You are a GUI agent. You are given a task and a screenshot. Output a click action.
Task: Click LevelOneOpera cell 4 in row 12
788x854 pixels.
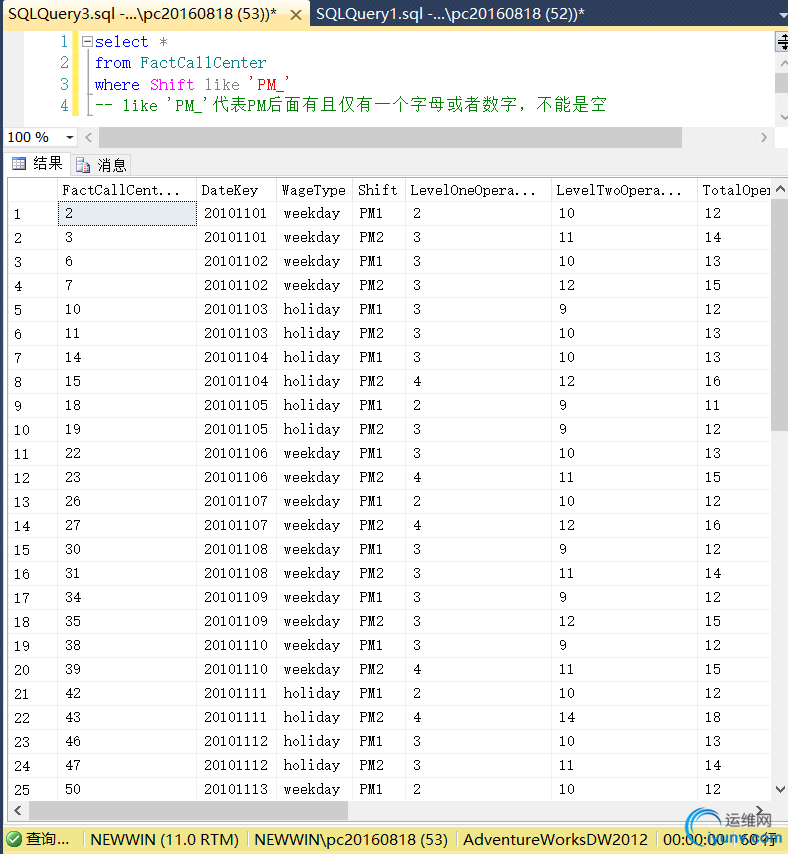[x=478, y=478]
